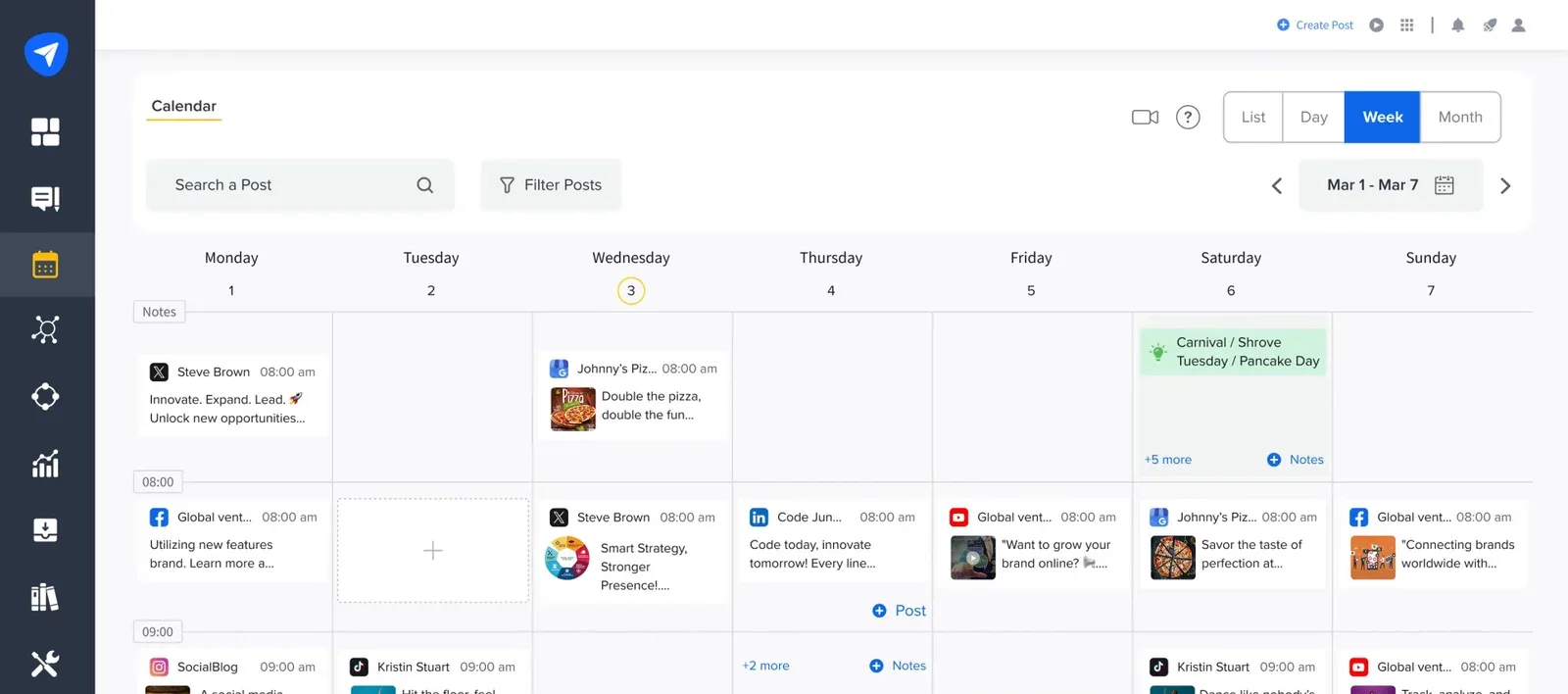Open the circular target icon in sidebar
1568x694 pixels.
coord(45,397)
